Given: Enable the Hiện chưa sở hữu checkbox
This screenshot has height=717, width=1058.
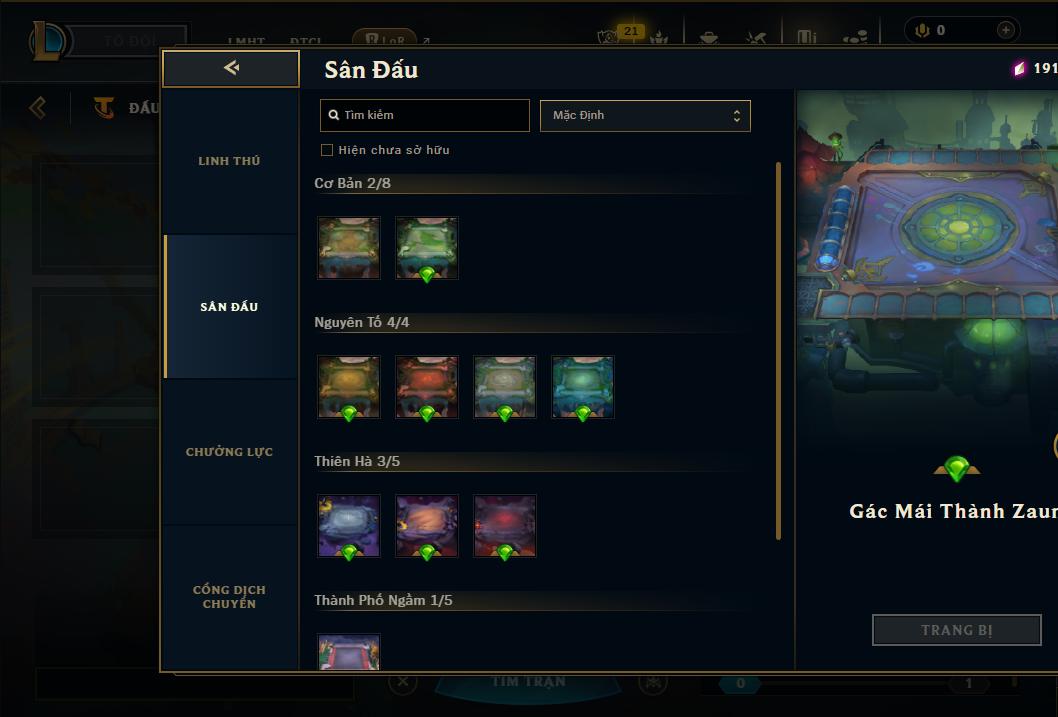Looking at the screenshot, I should [x=327, y=150].
